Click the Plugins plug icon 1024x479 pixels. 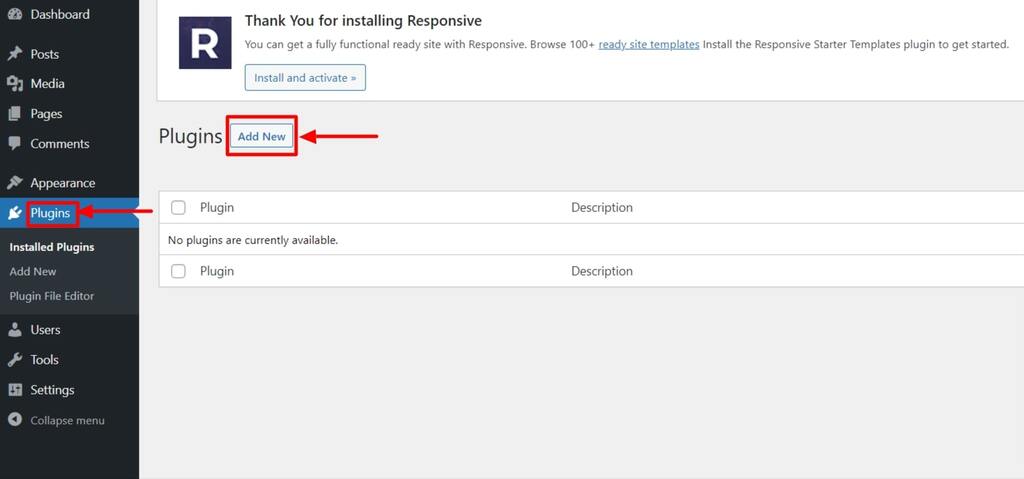click(x=14, y=213)
